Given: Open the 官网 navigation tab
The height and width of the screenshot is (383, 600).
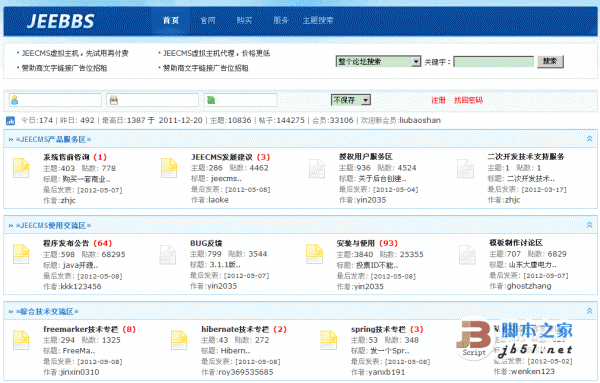Looking at the screenshot, I should [x=208, y=20].
